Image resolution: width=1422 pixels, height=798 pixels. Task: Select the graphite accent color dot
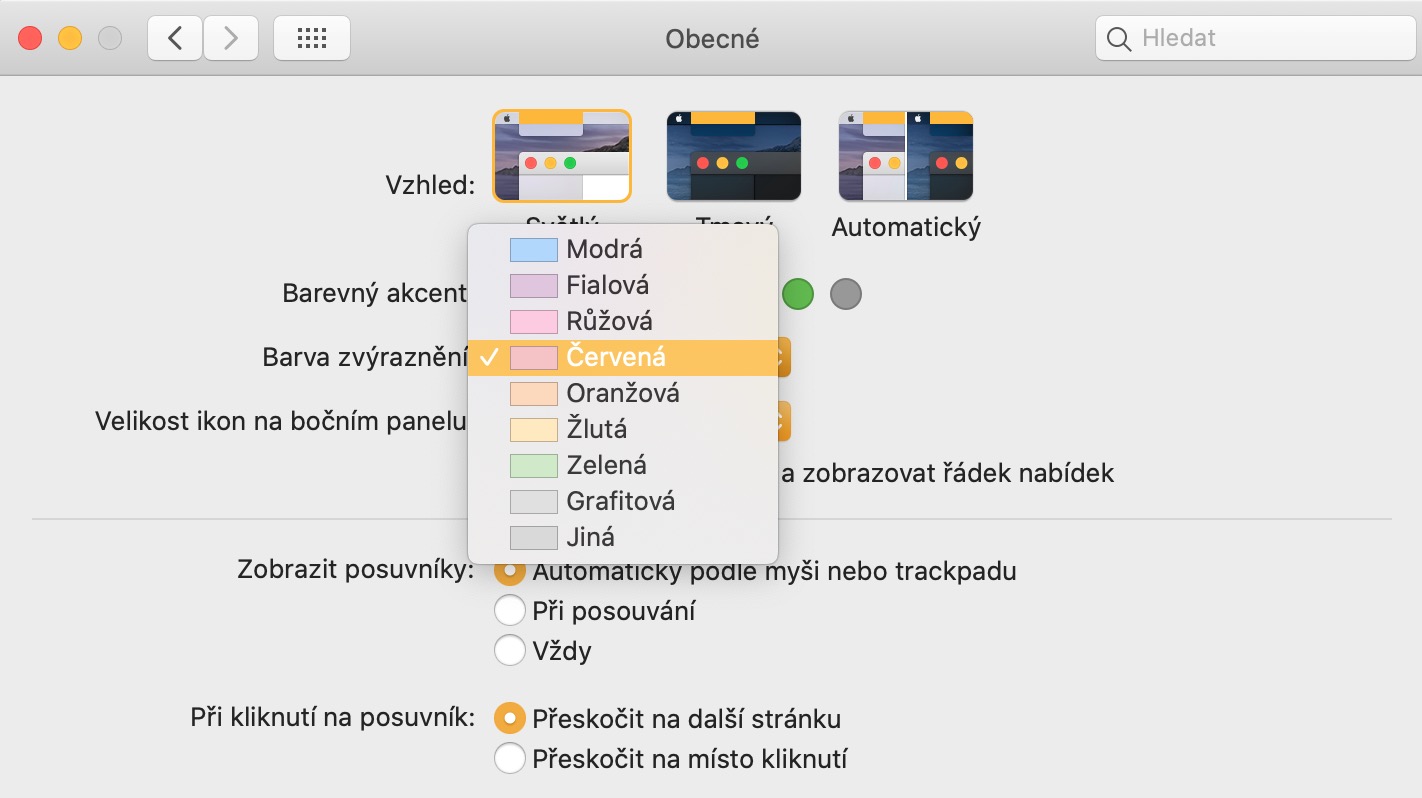click(x=846, y=294)
